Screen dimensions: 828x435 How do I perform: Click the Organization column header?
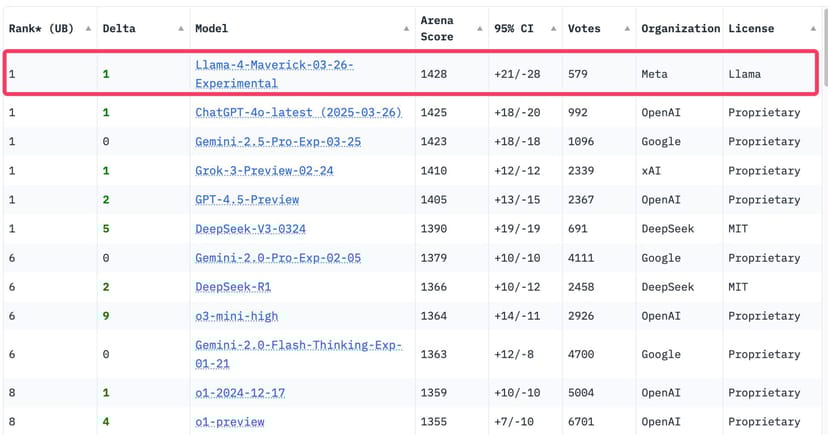pos(680,29)
